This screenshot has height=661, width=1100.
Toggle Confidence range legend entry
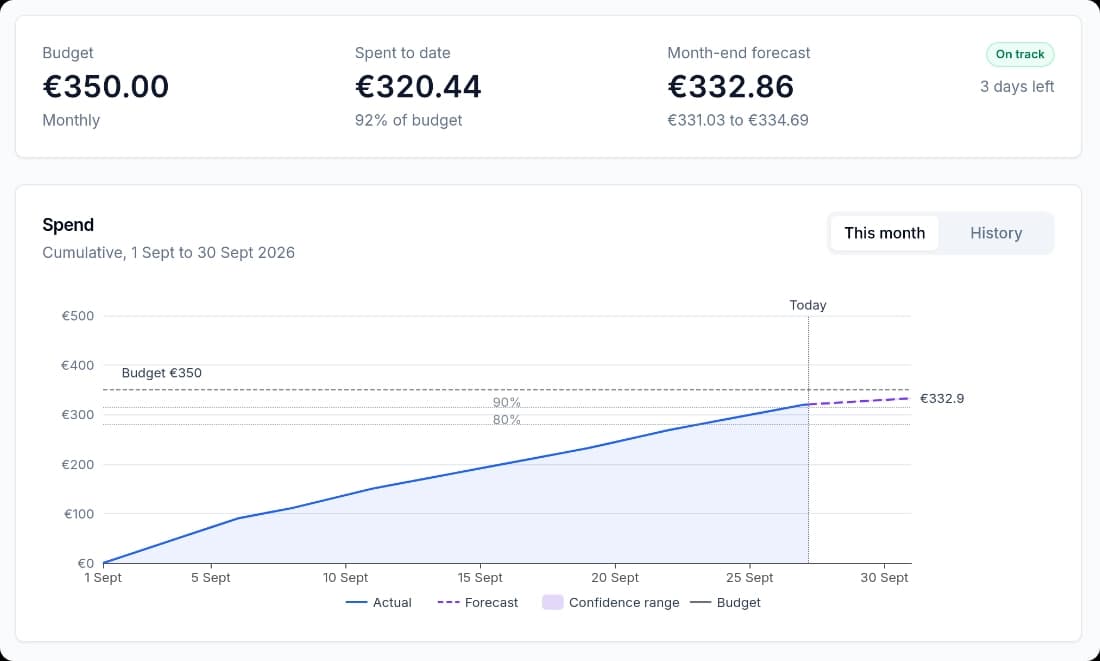(x=610, y=602)
